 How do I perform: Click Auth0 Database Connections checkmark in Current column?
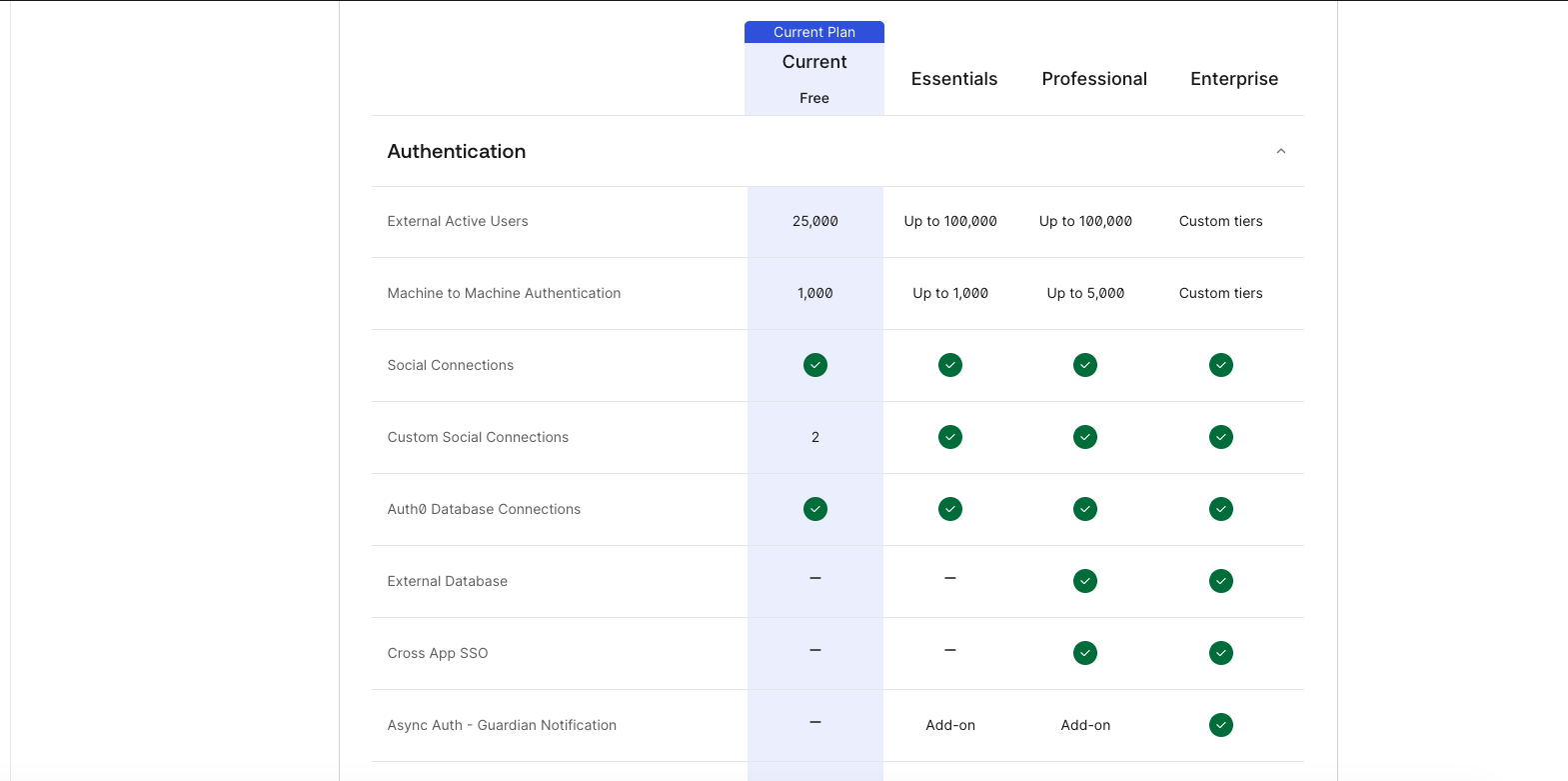[815, 509]
